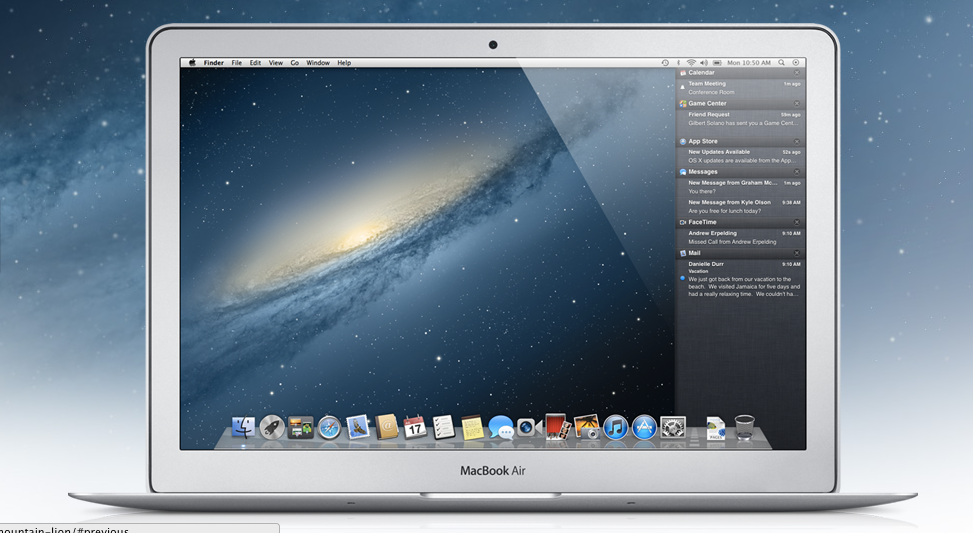Launch Launchpad rocket icon in Dock

(272, 428)
